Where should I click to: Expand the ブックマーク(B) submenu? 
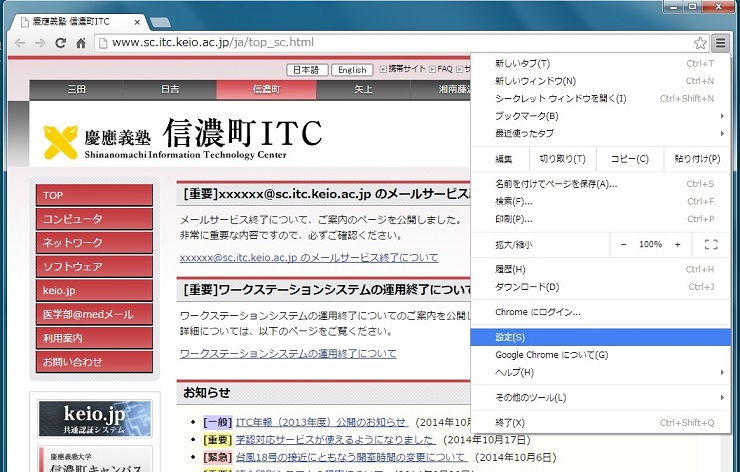(601, 116)
